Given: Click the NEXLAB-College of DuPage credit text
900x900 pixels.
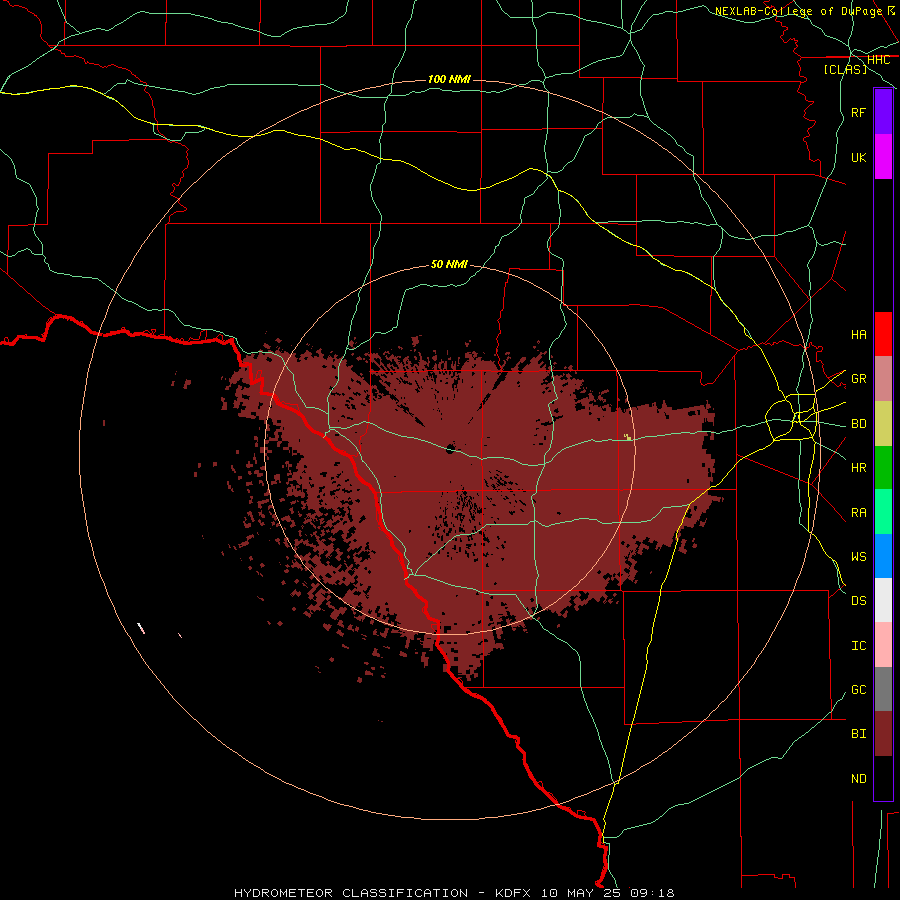Looking at the screenshot, I should click(799, 11).
